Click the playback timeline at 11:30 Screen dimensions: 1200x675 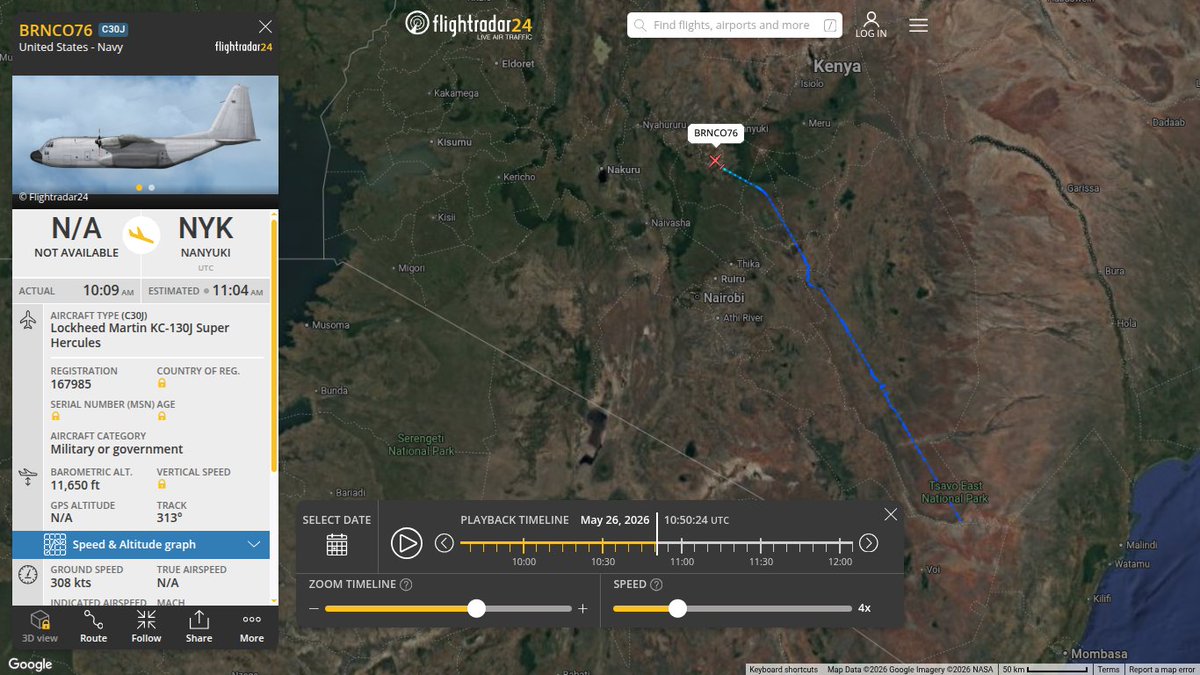tap(761, 545)
